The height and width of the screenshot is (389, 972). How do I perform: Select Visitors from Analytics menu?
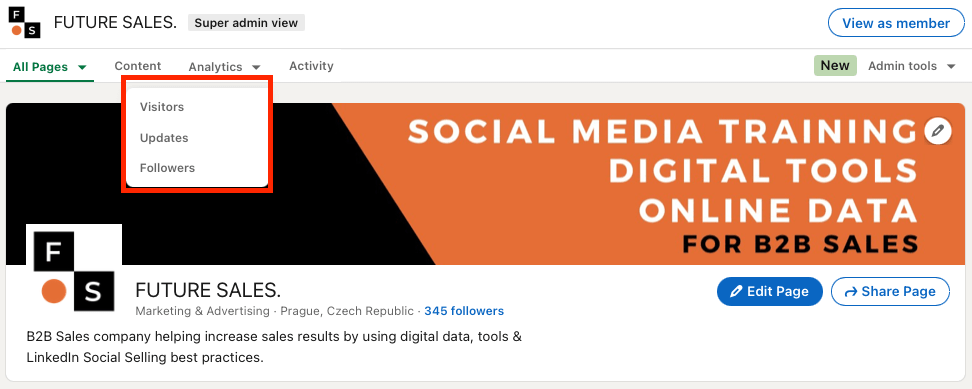[x=162, y=107]
